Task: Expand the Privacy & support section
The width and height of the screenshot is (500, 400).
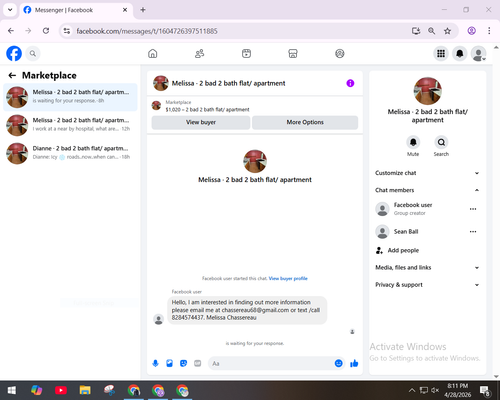Action: (427, 285)
